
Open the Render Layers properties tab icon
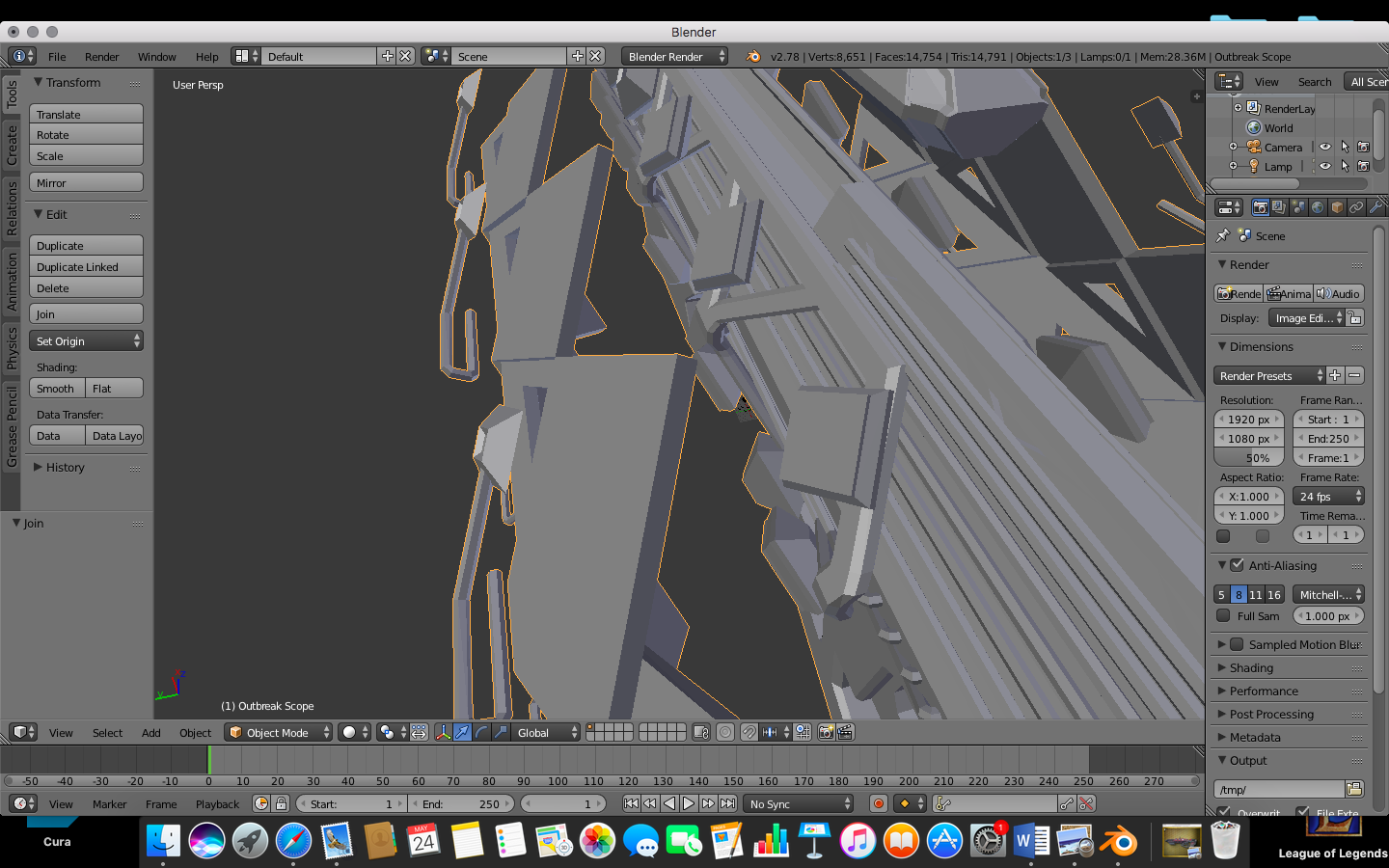pyautogui.click(x=1279, y=207)
